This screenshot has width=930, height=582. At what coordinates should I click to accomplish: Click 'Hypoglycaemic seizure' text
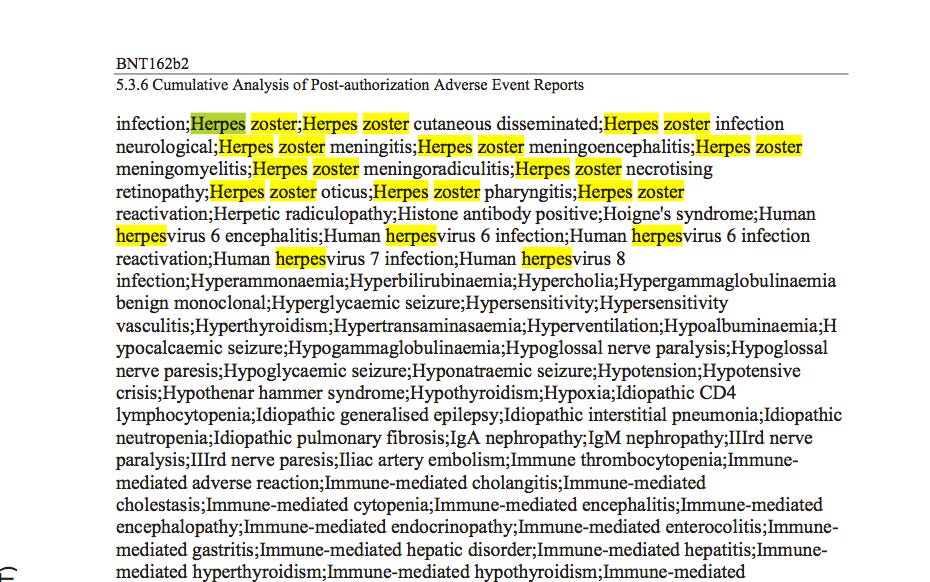click(x=316, y=371)
